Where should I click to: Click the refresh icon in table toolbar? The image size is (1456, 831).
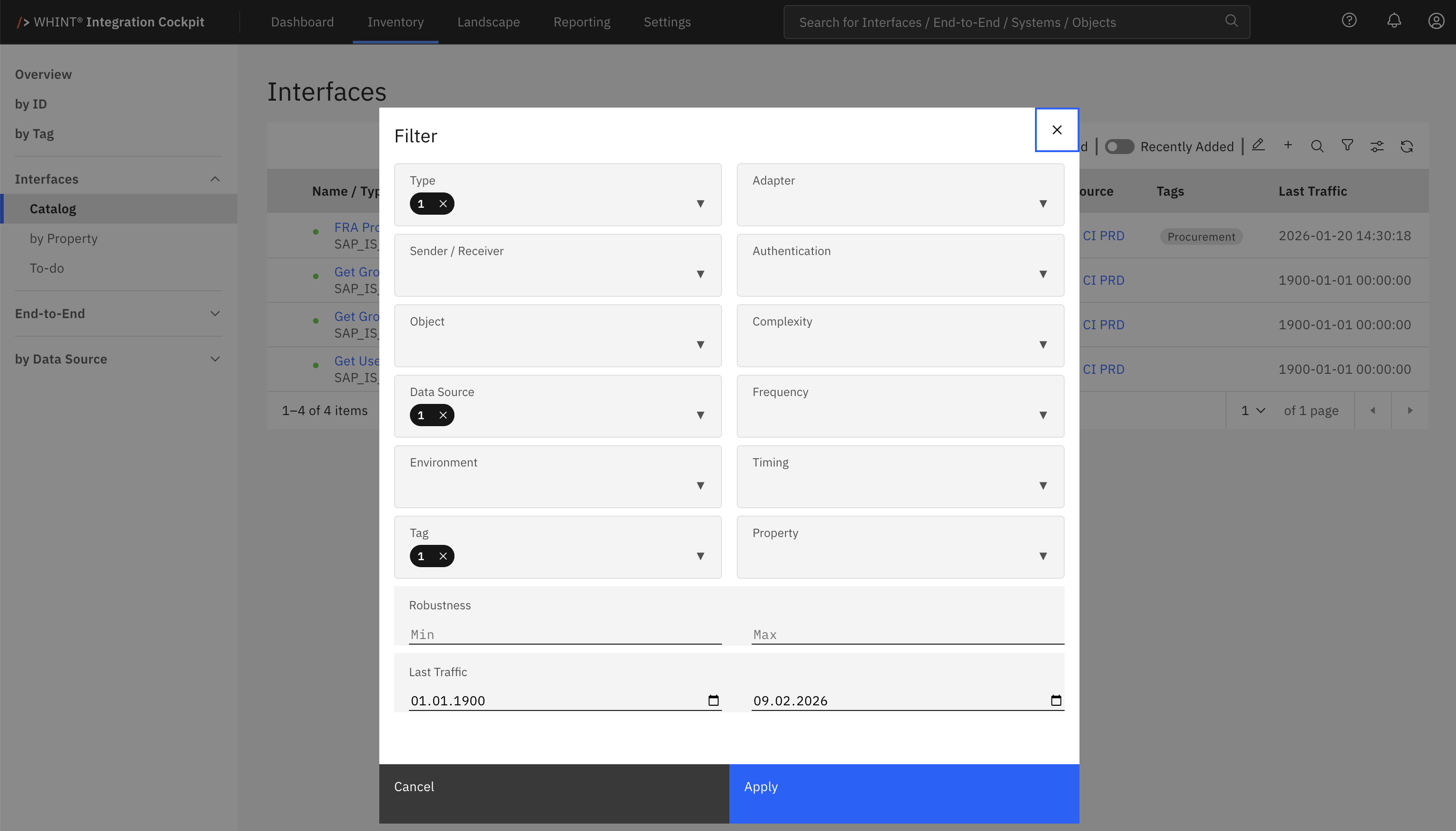pos(1406,147)
